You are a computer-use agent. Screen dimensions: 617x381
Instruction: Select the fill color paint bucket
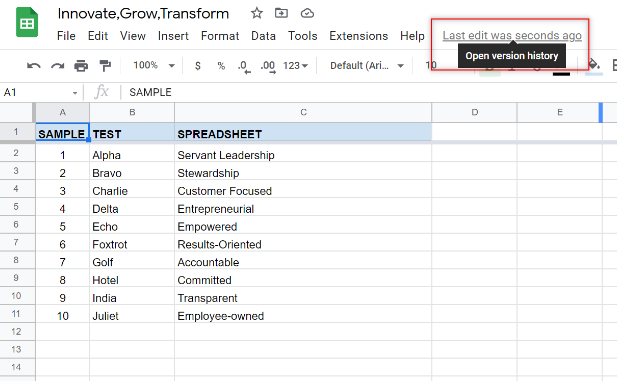593,65
